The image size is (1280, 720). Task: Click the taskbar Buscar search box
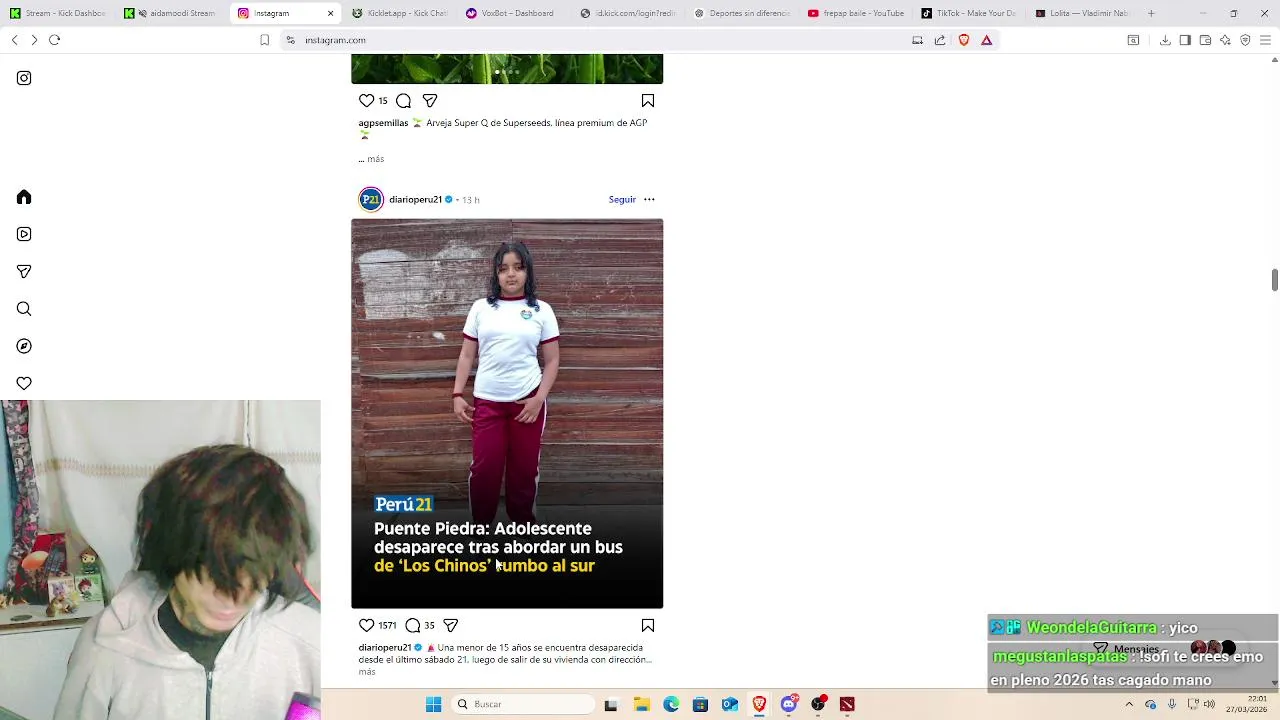click(x=523, y=704)
